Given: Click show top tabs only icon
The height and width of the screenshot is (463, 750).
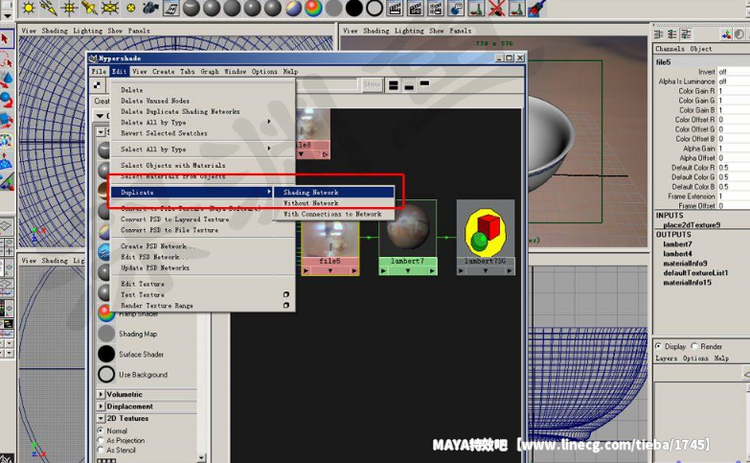Looking at the screenshot, I should tap(424, 83).
